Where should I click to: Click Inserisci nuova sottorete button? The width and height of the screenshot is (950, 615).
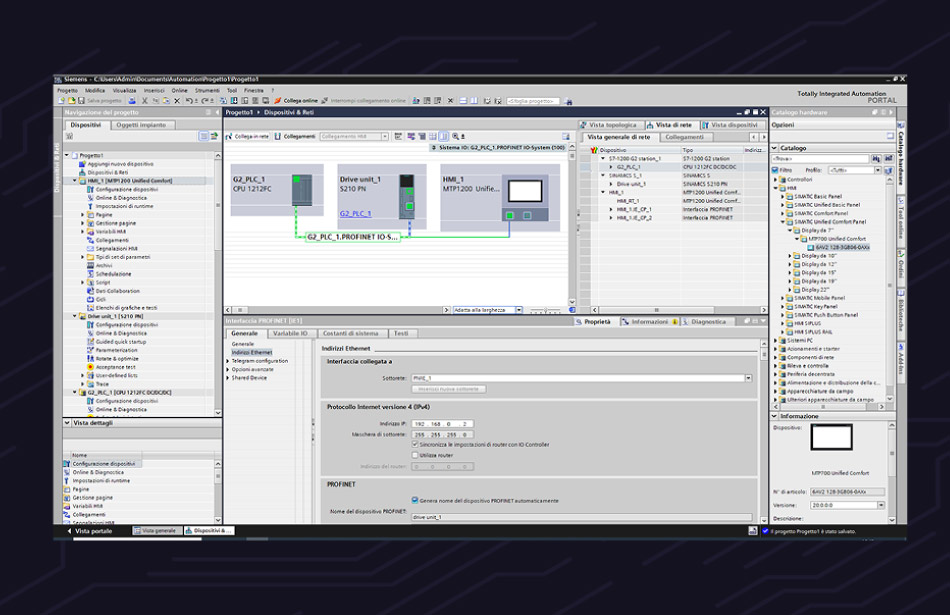[x=449, y=389]
